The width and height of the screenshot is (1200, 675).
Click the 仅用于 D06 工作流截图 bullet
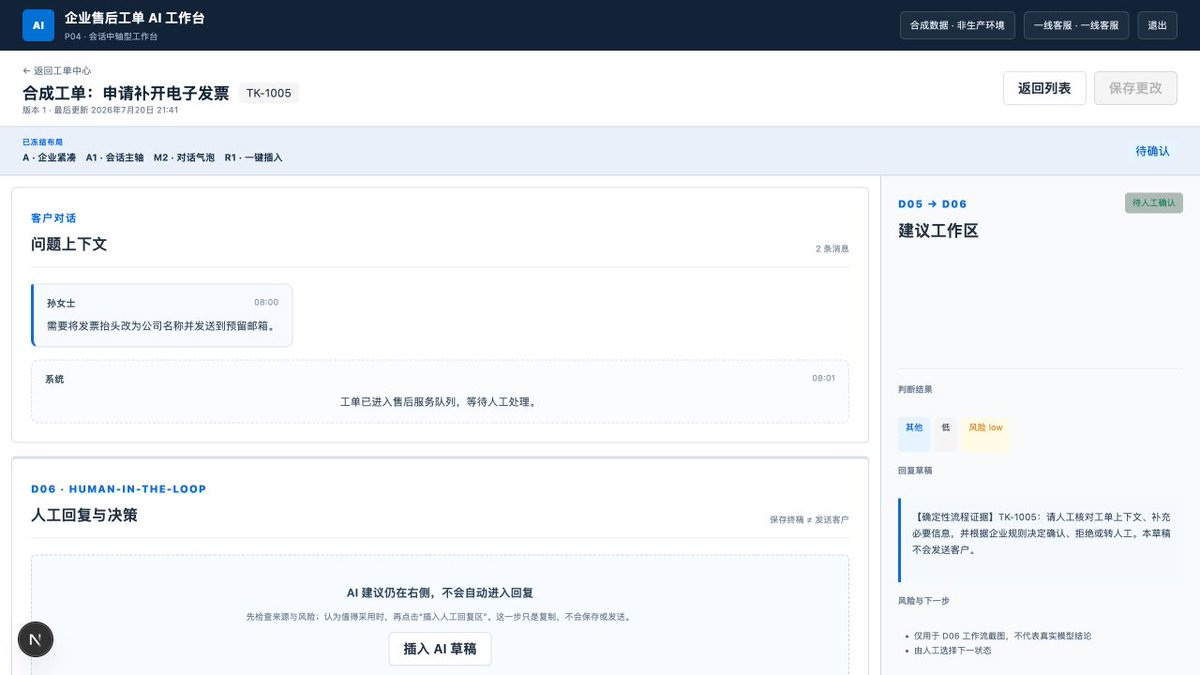(1003, 636)
